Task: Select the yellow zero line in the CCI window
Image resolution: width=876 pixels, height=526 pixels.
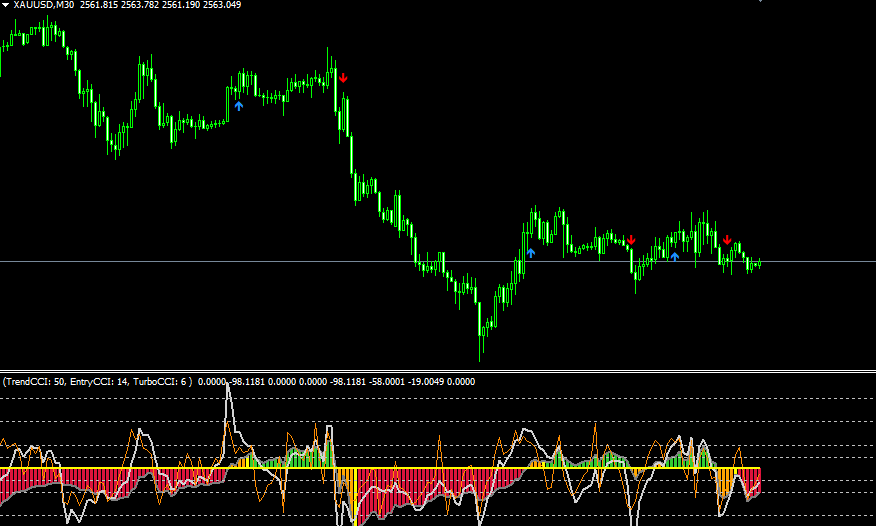Action: coord(380,468)
